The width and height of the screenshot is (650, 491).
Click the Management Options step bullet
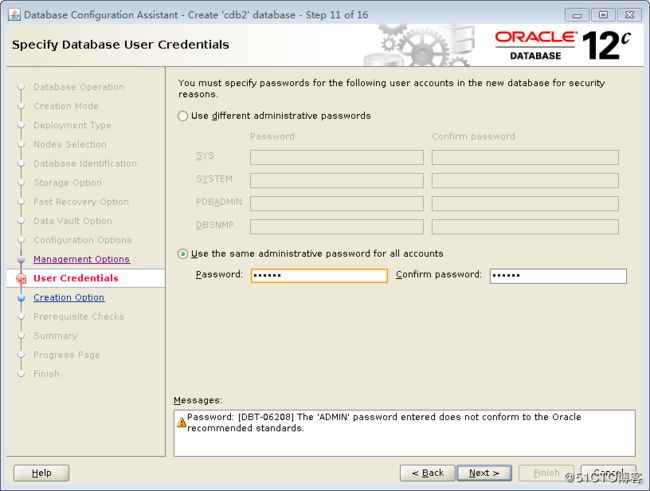[x=21, y=260]
